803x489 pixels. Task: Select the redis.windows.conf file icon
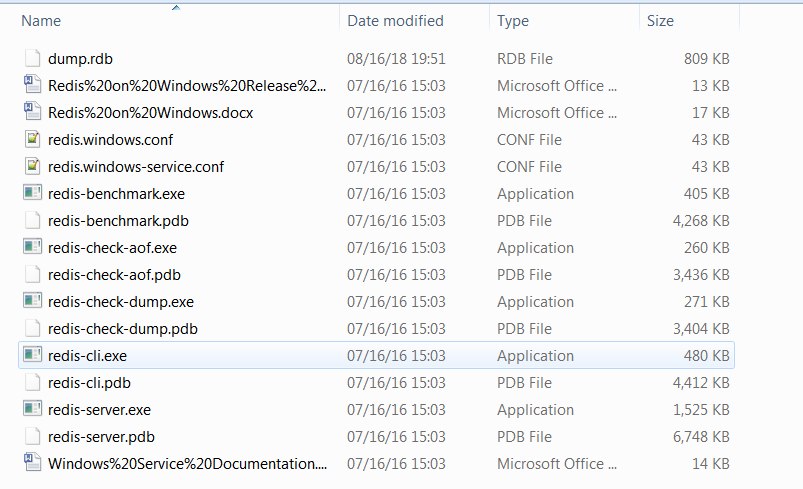click(x=32, y=139)
